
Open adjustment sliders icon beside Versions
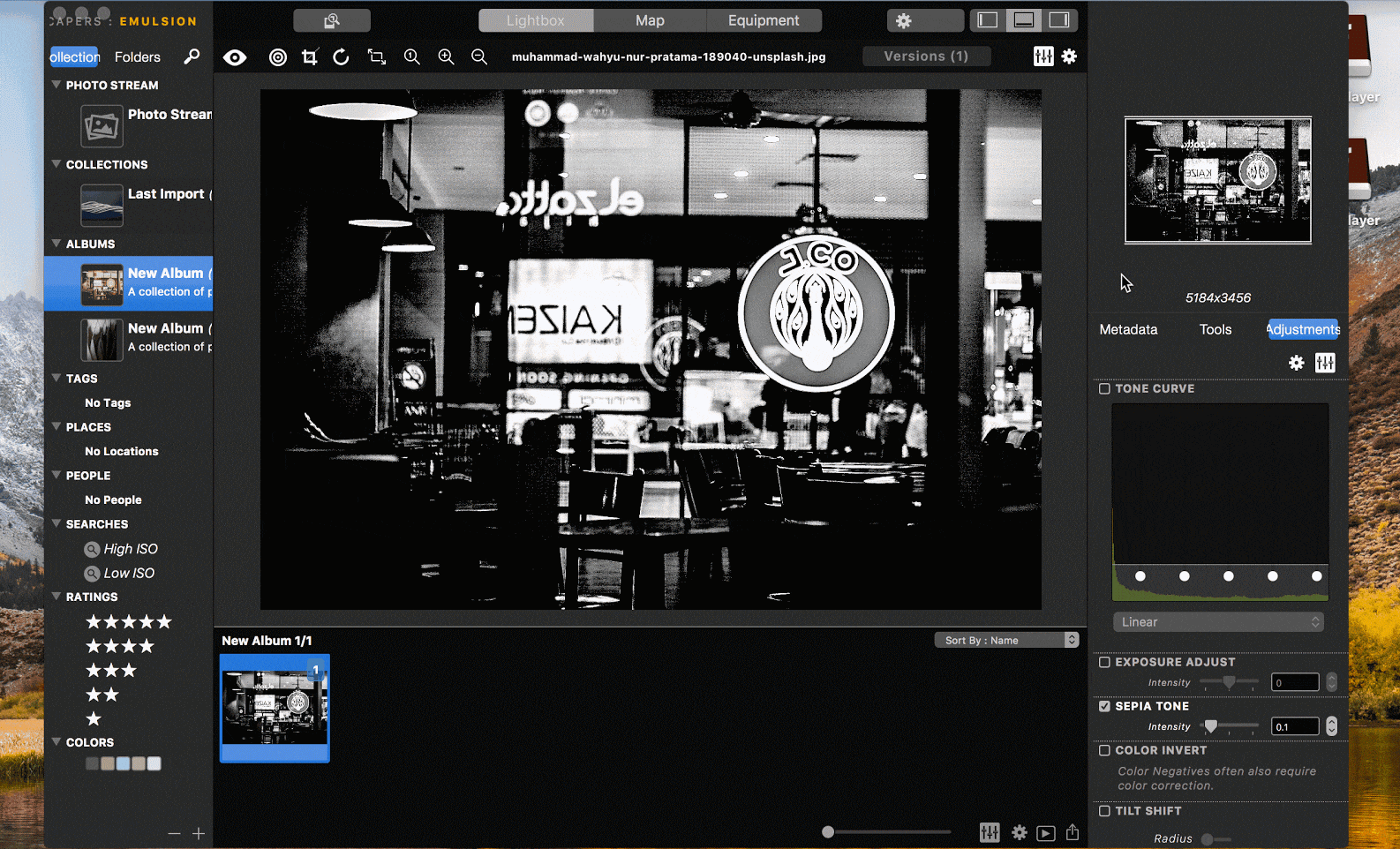point(1043,56)
